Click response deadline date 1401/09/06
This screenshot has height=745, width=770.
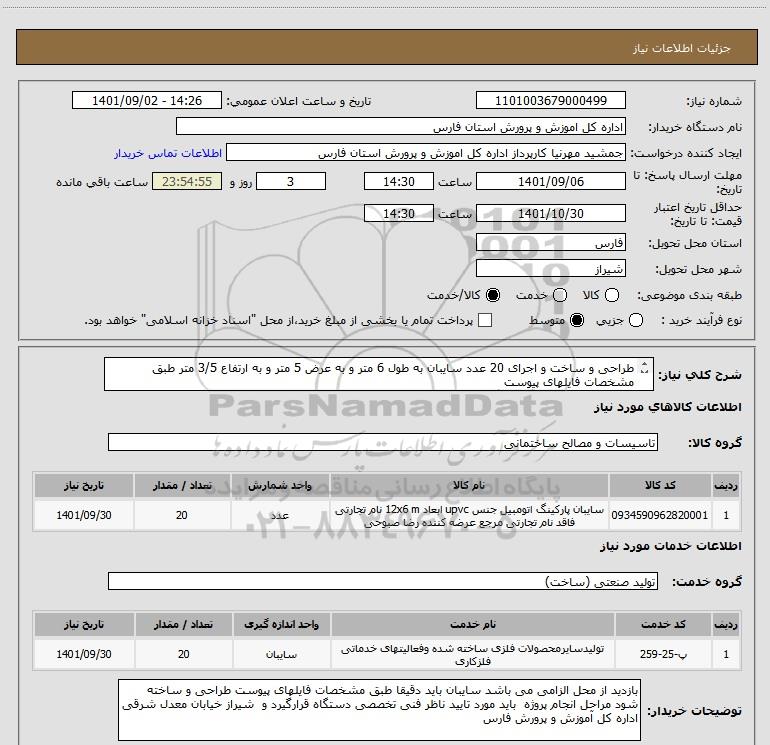pos(550,181)
